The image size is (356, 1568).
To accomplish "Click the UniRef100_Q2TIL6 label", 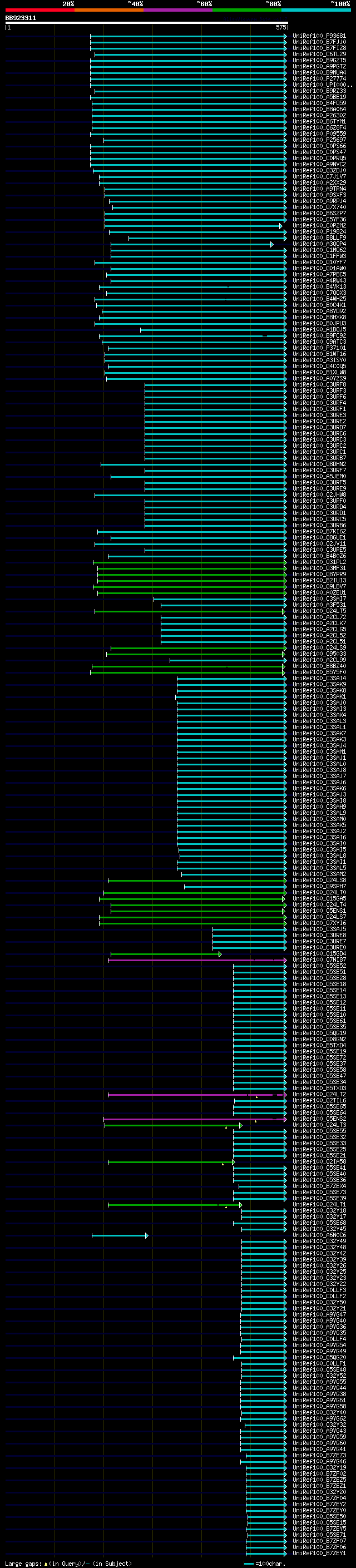I will pyautogui.click(x=319, y=1101).
